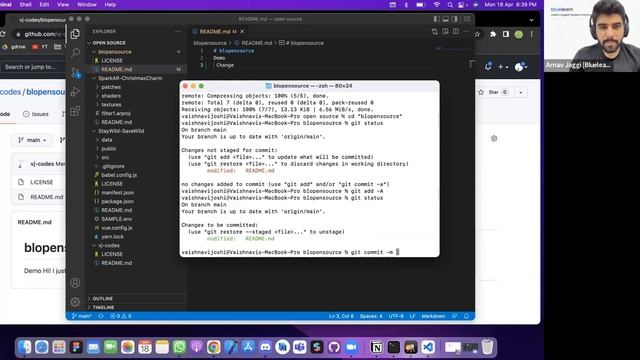640x360 pixels.
Task: Click the synchronize changes icon in status bar
Action: click(x=101, y=316)
